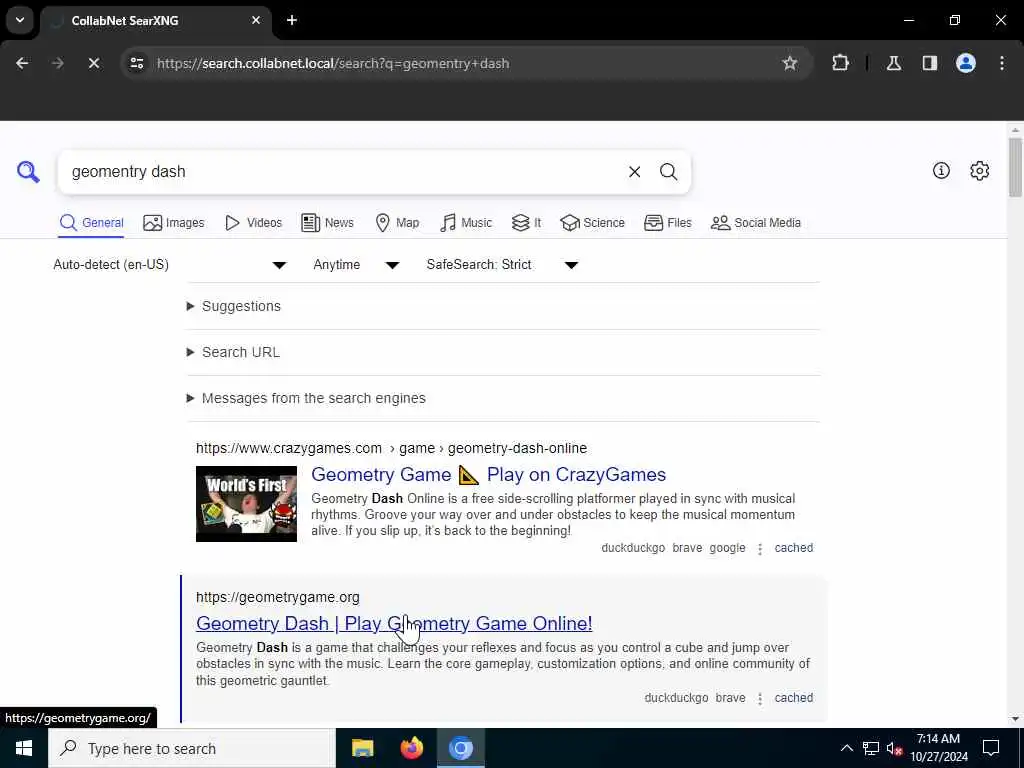Open the Chrome profile avatar
1024x768 pixels.
tap(965, 63)
